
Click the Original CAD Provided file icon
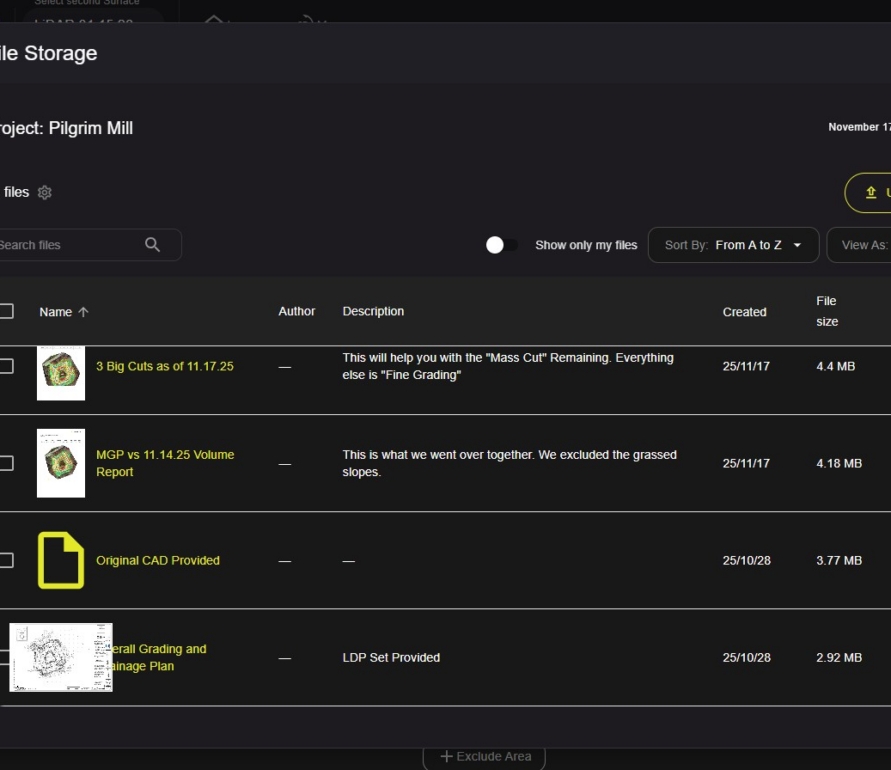(x=61, y=560)
